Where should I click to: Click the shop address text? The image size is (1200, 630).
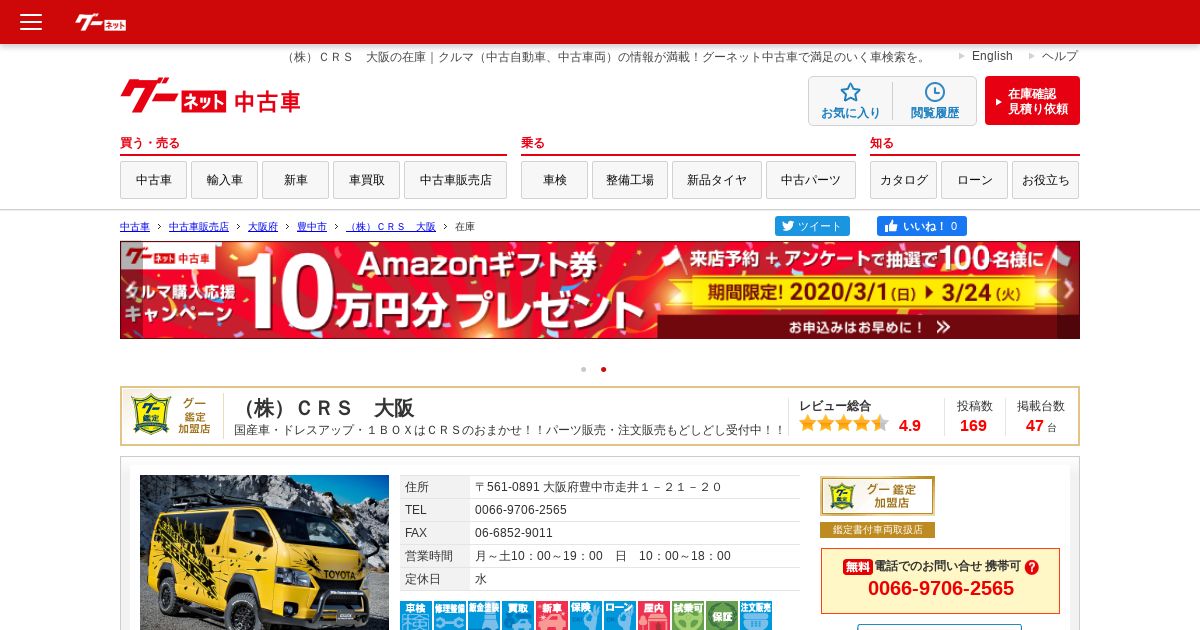598,487
